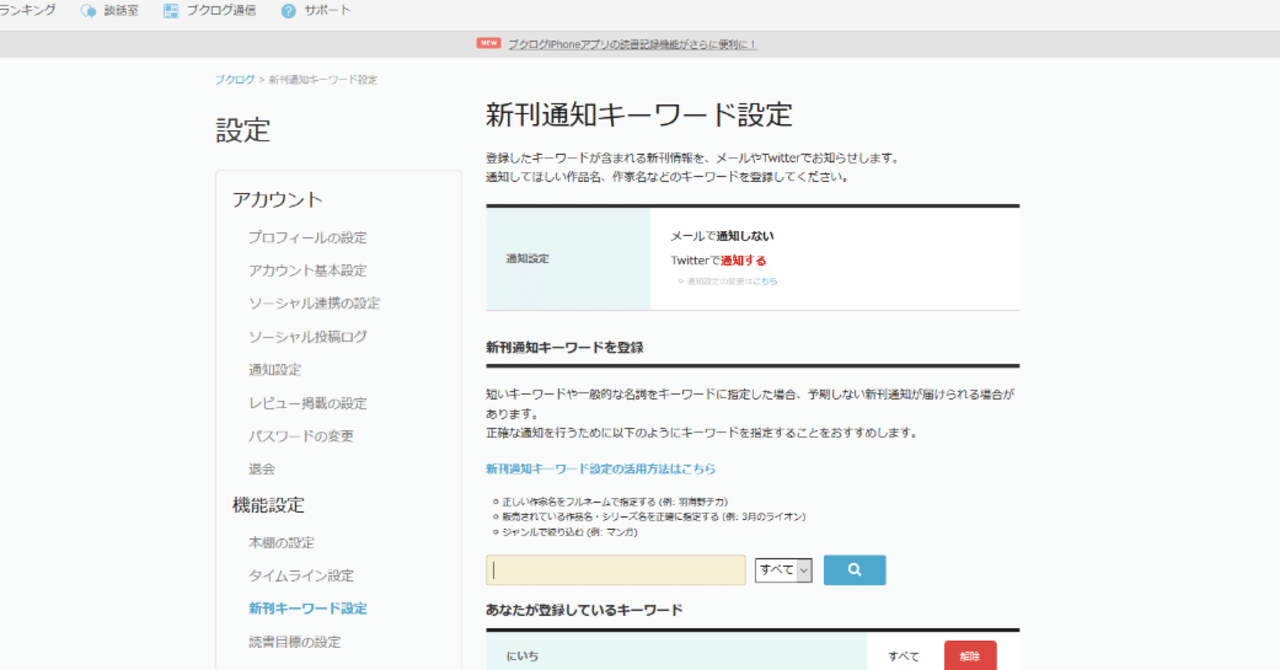Click すべて label on the にいち keyword row
Screen dimensions: 1280x670
pos(902,655)
